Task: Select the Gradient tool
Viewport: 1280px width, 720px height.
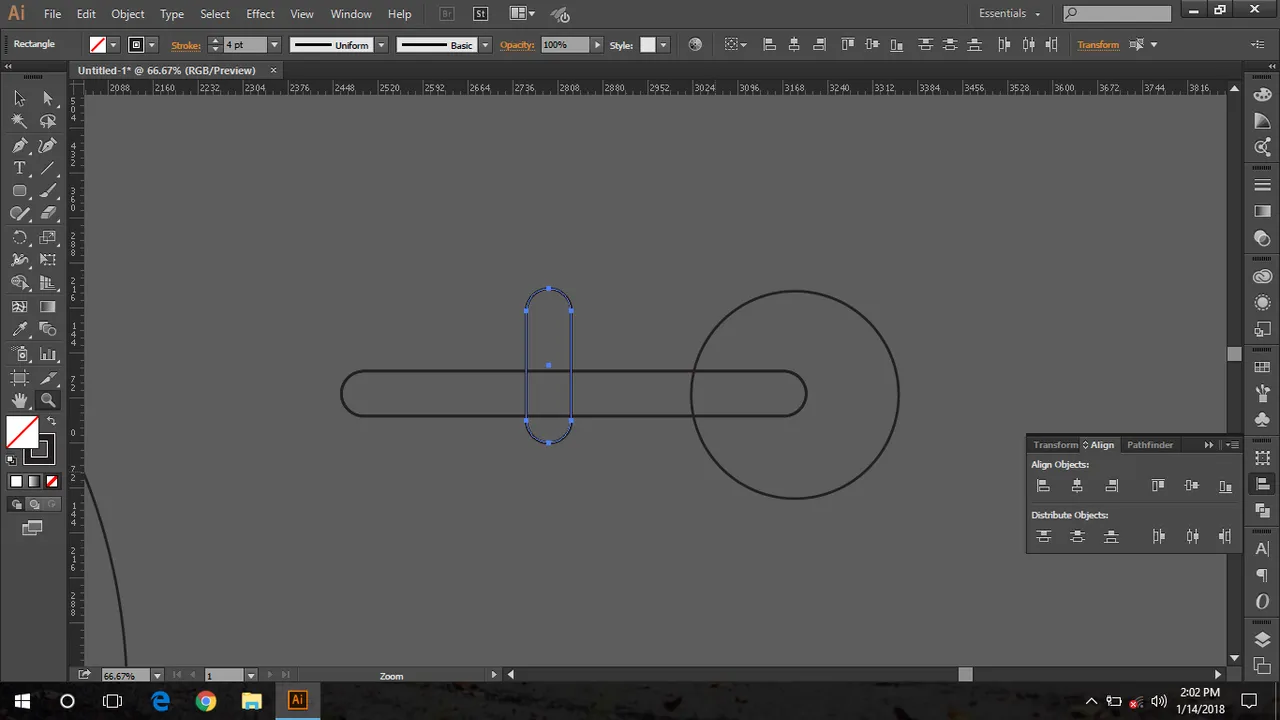Action: [48, 307]
